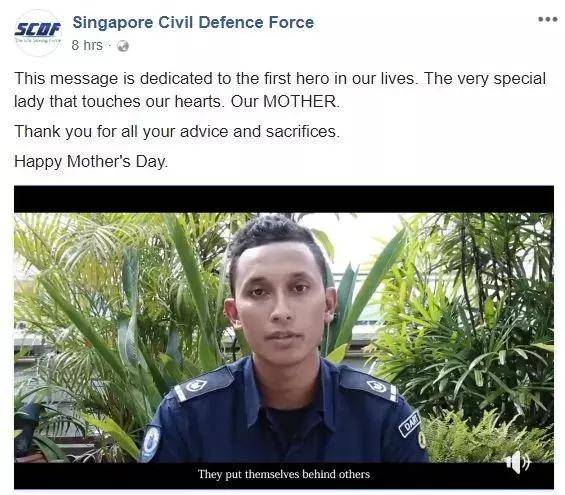565x495 pixels.
Task: Click the rank epaulette on officer's right shoulder
Action: coord(204,384)
